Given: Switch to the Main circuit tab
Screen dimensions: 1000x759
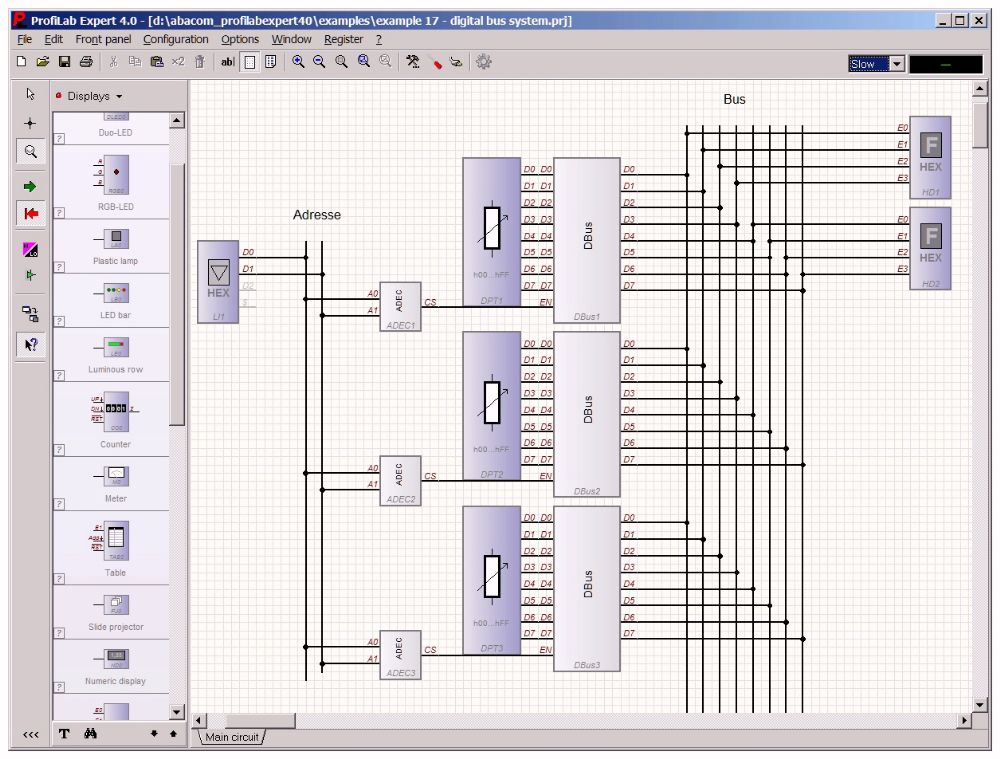Looking at the screenshot, I should [234, 737].
